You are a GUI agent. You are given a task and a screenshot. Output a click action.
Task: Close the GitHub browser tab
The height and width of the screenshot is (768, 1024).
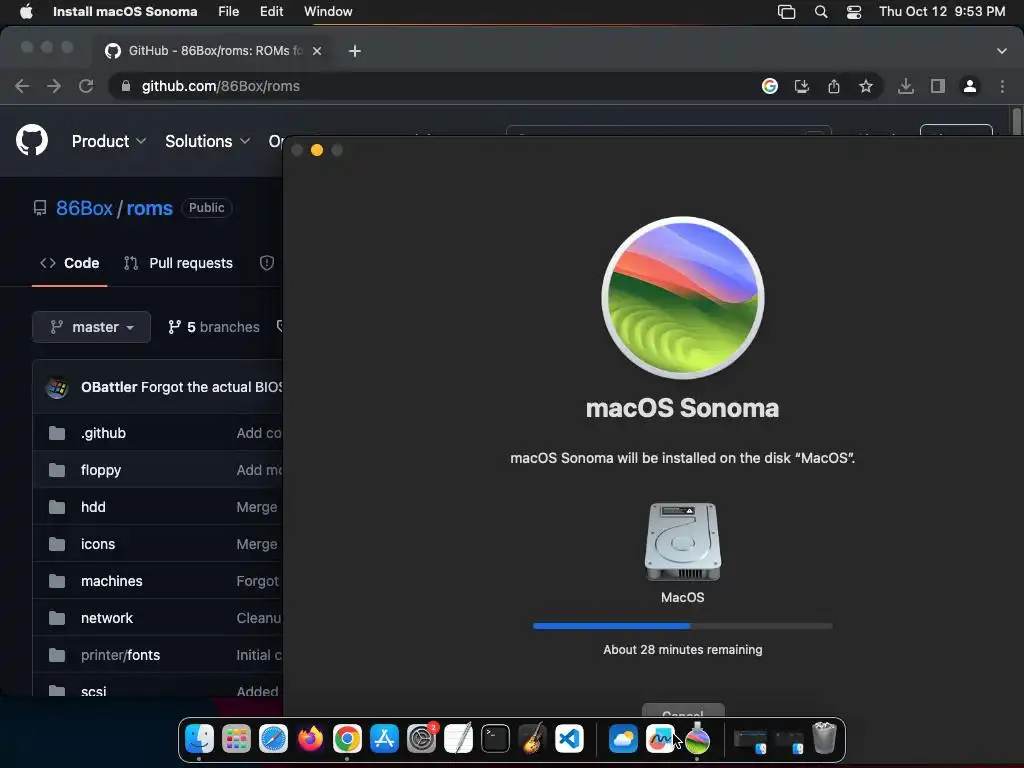coord(317,51)
